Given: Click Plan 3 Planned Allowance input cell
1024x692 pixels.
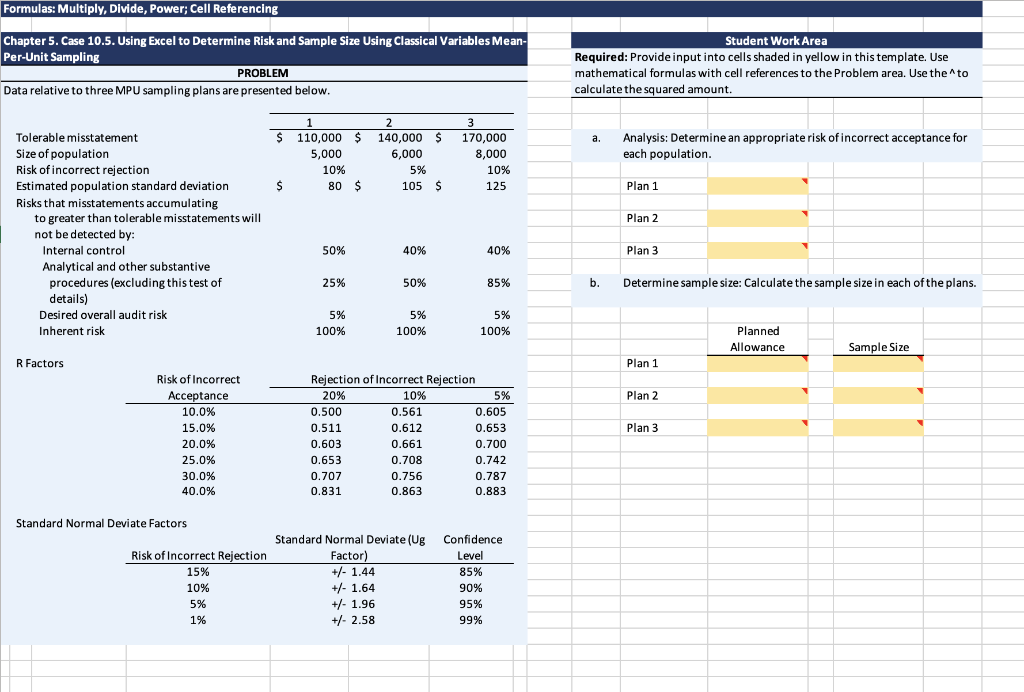Looking at the screenshot, I should click(x=757, y=427).
